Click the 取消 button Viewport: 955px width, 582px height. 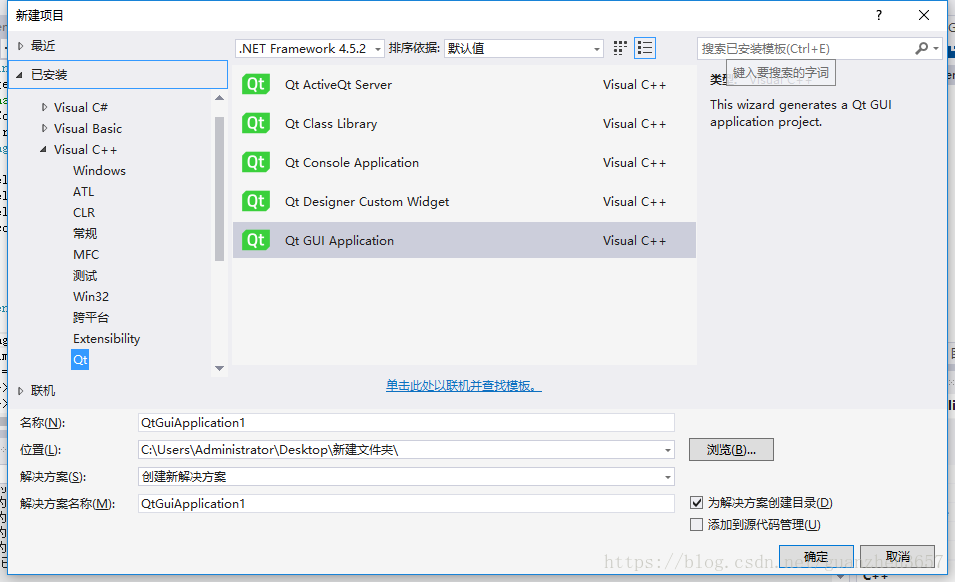click(897, 556)
